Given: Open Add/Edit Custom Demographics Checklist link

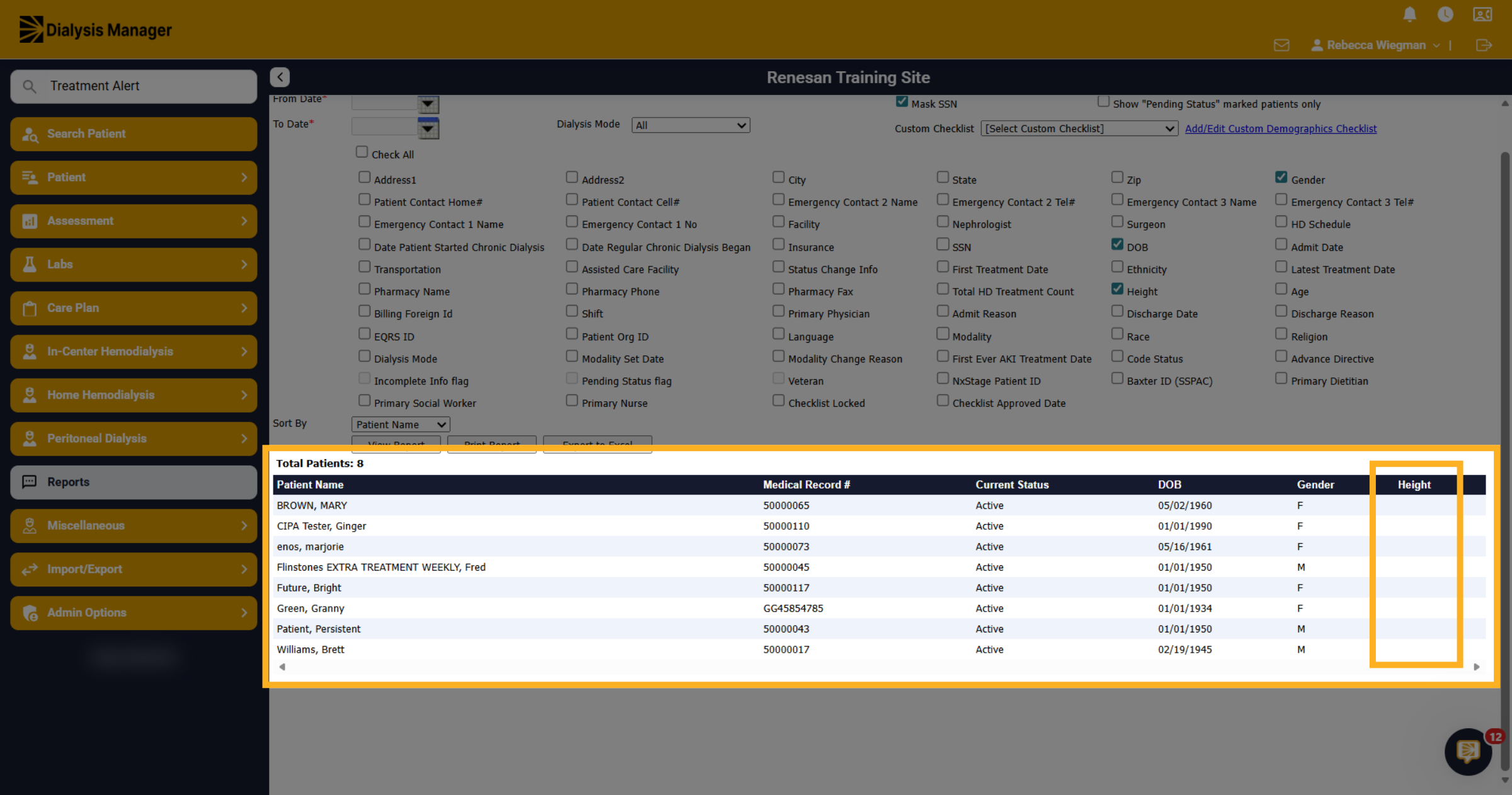Looking at the screenshot, I should [1281, 129].
